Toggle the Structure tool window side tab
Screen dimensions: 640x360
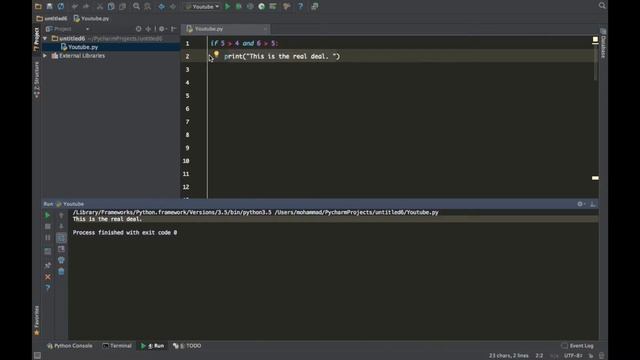click(x=37, y=80)
